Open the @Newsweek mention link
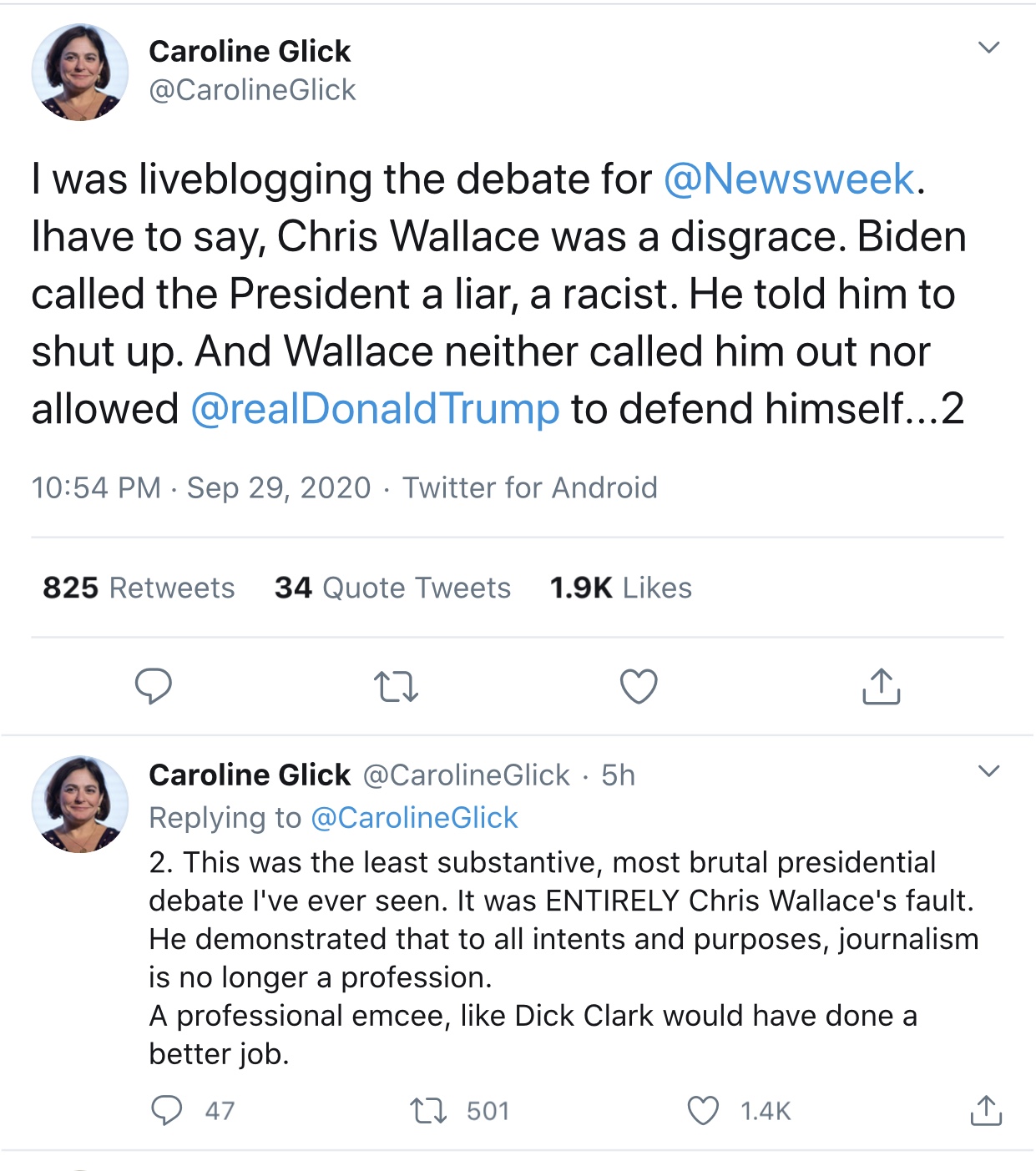Viewport: 1036px width, 1171px height. [x=789, y=179]
